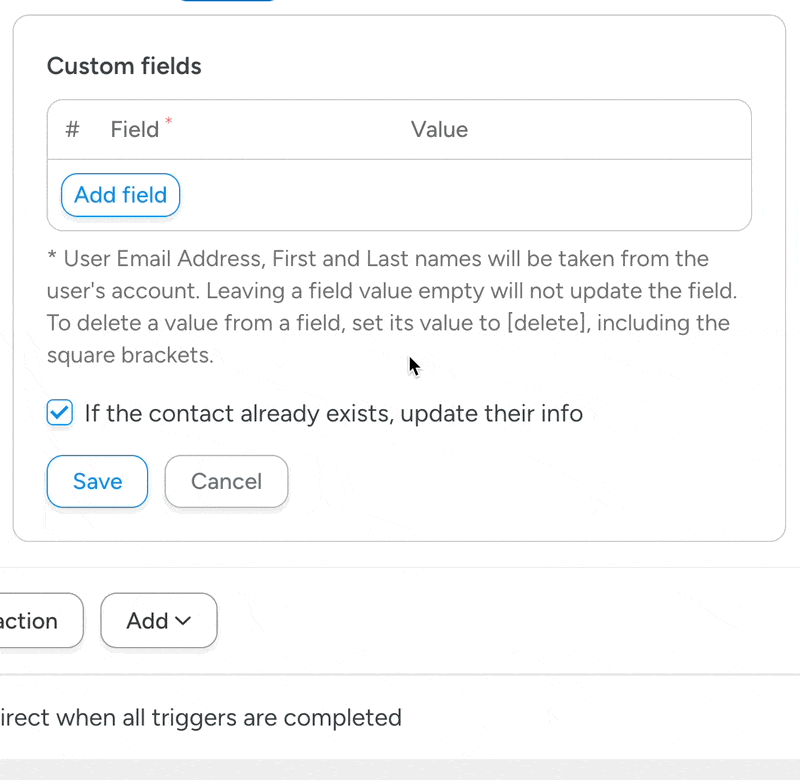Click the Add field button
The width and height of the screenshot is (800, 780).
pos(120,195)
